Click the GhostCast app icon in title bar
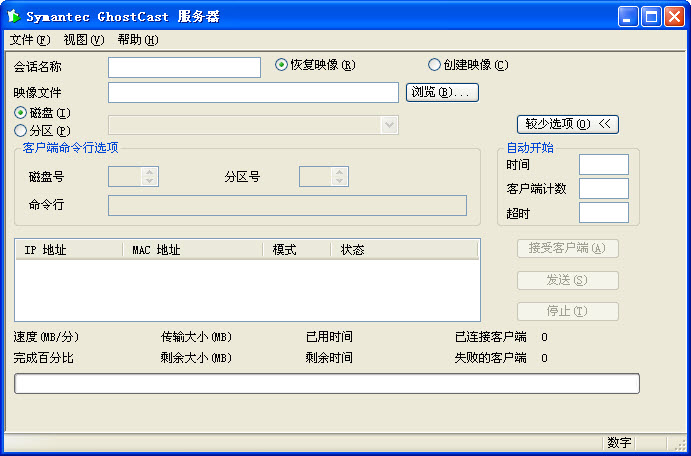The image size is (691, 456). point(14,17)
